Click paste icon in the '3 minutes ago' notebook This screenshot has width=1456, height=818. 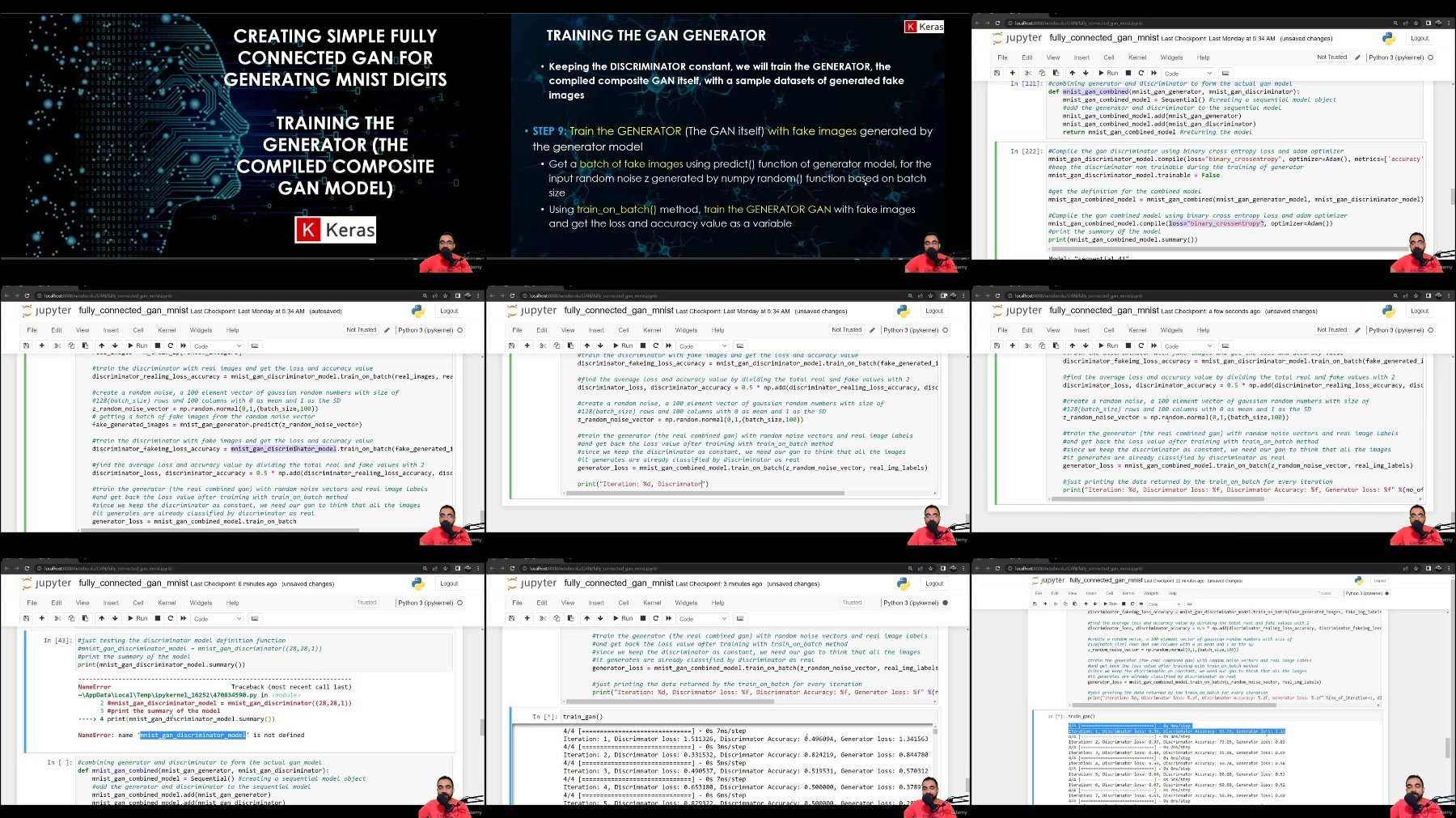point(570,618)
